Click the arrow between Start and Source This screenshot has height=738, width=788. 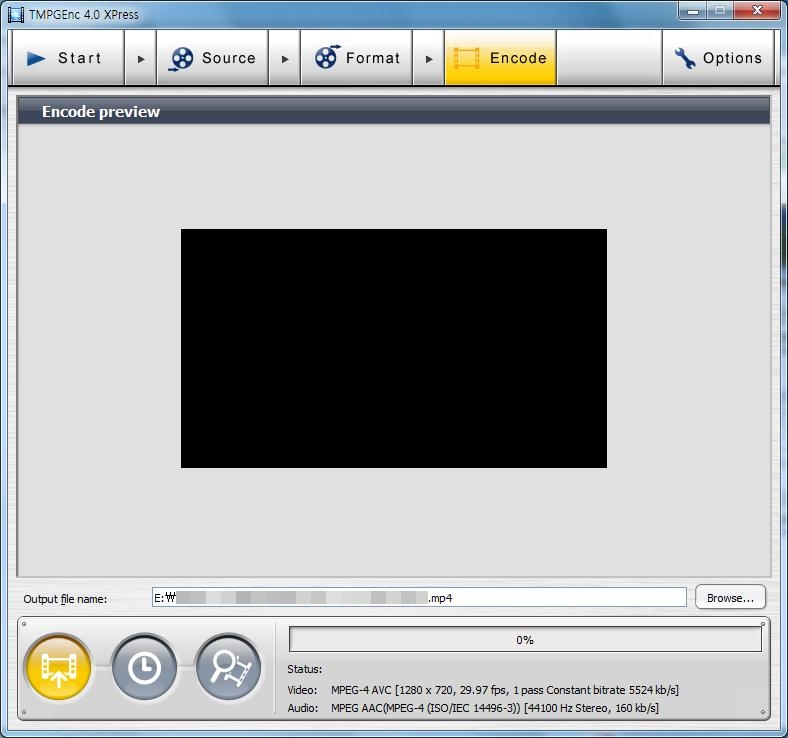[x=141, y=59]
